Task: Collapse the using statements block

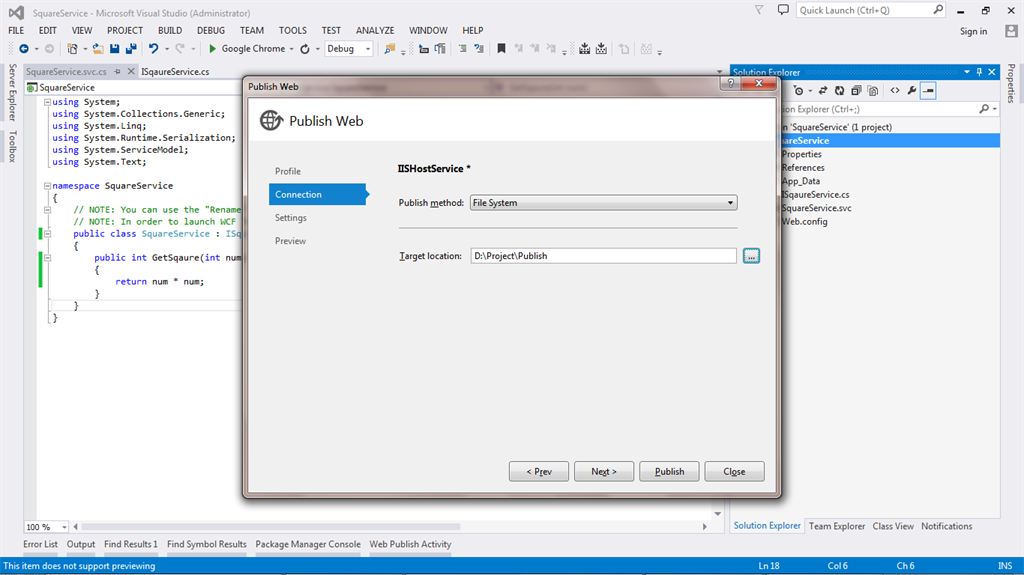Action: tap(48, 102)
